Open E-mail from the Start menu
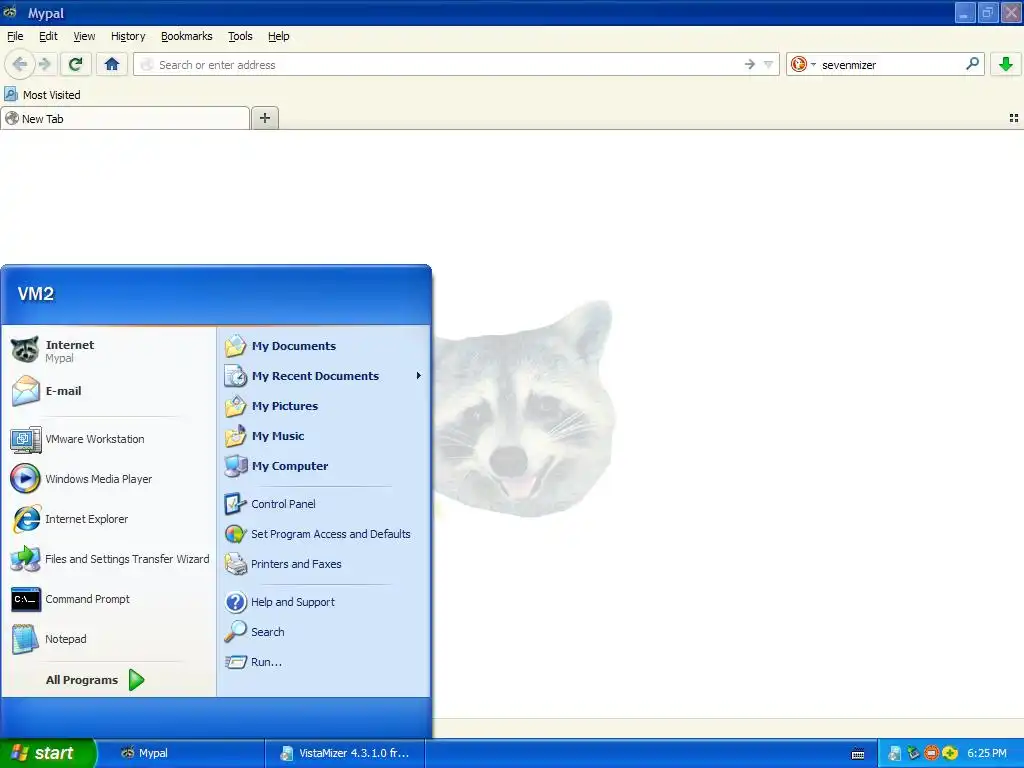 pos(109,391)
